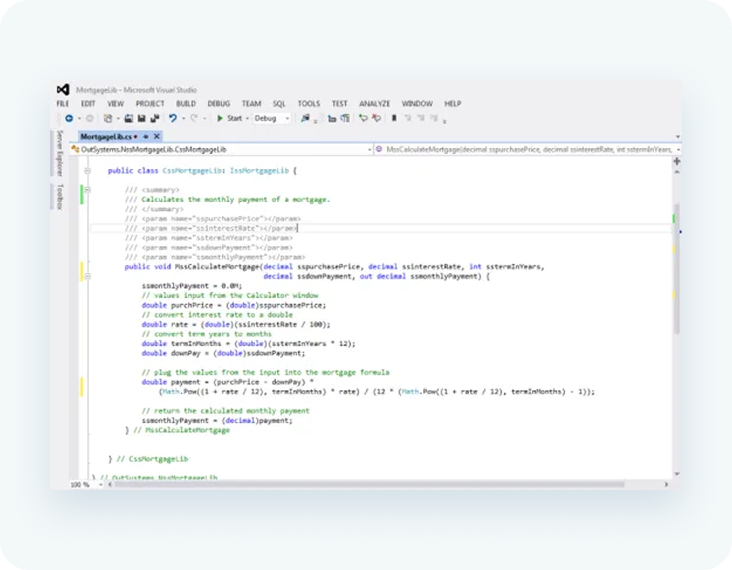Click the Navigate Backward toolbar button
Image resolution: width=732 pixels, height=570 pixels.
click(68, 118)
